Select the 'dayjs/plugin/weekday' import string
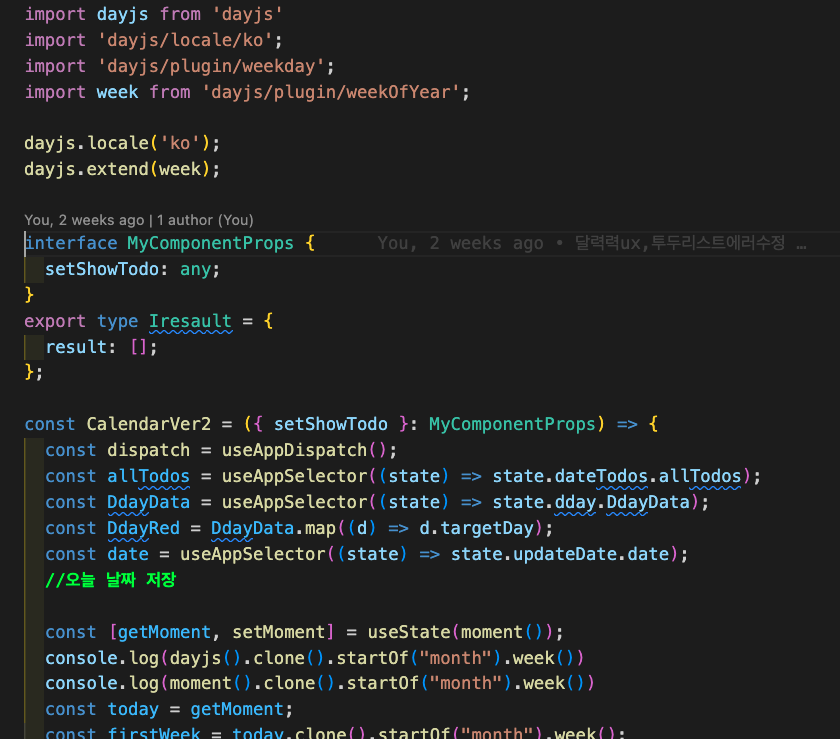 [x=212, y=66]
